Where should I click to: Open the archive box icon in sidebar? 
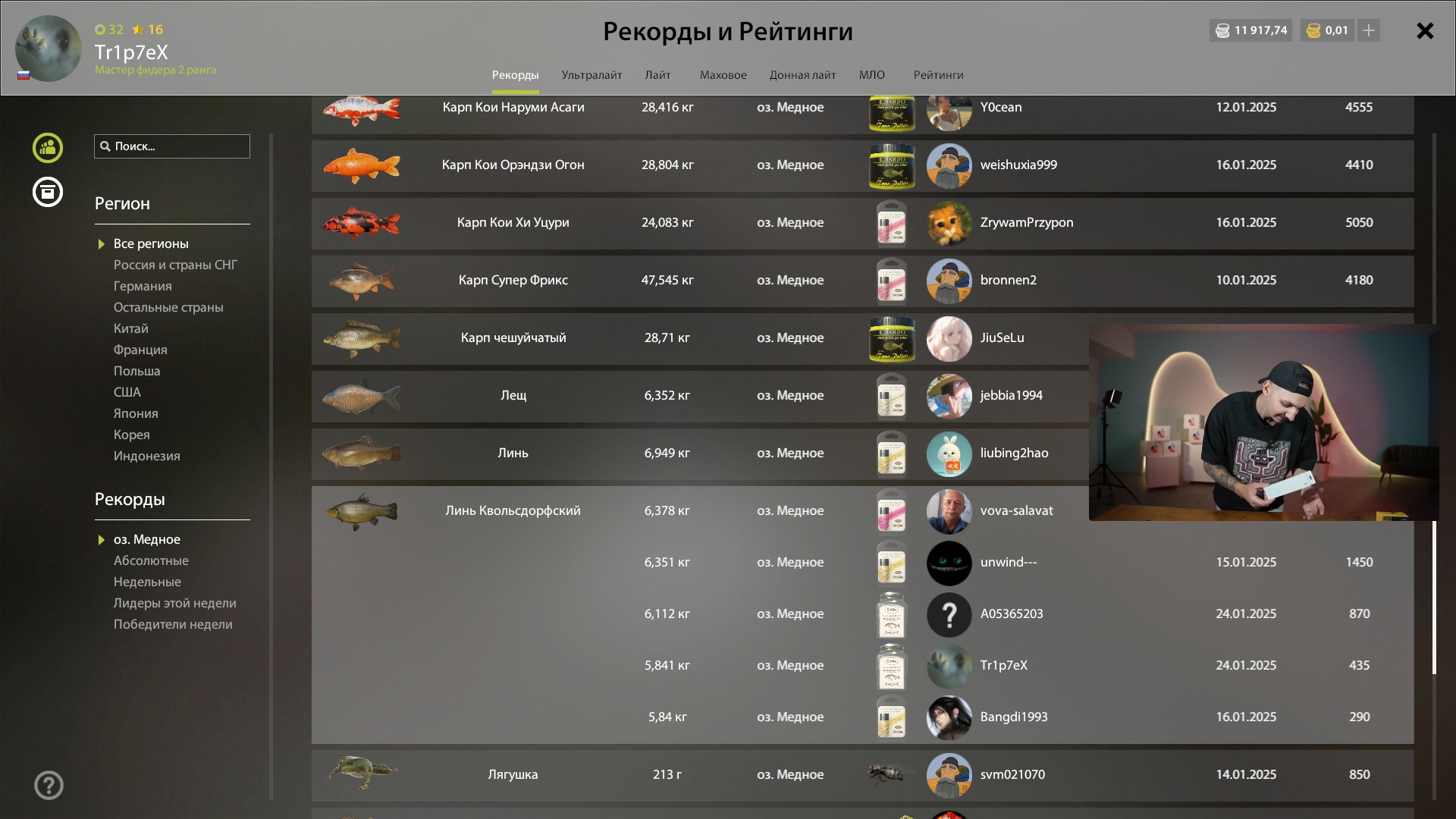click(x=48, y=192)
